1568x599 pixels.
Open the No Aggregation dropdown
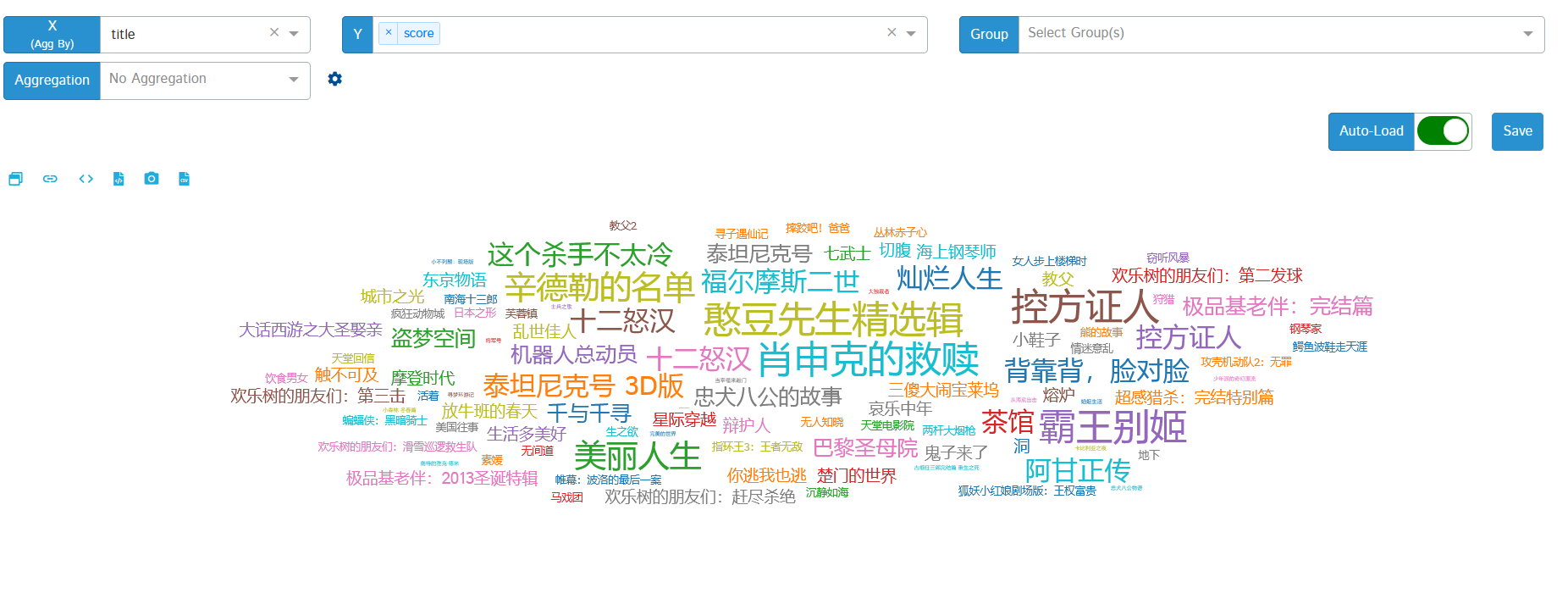tap(205, 80)
